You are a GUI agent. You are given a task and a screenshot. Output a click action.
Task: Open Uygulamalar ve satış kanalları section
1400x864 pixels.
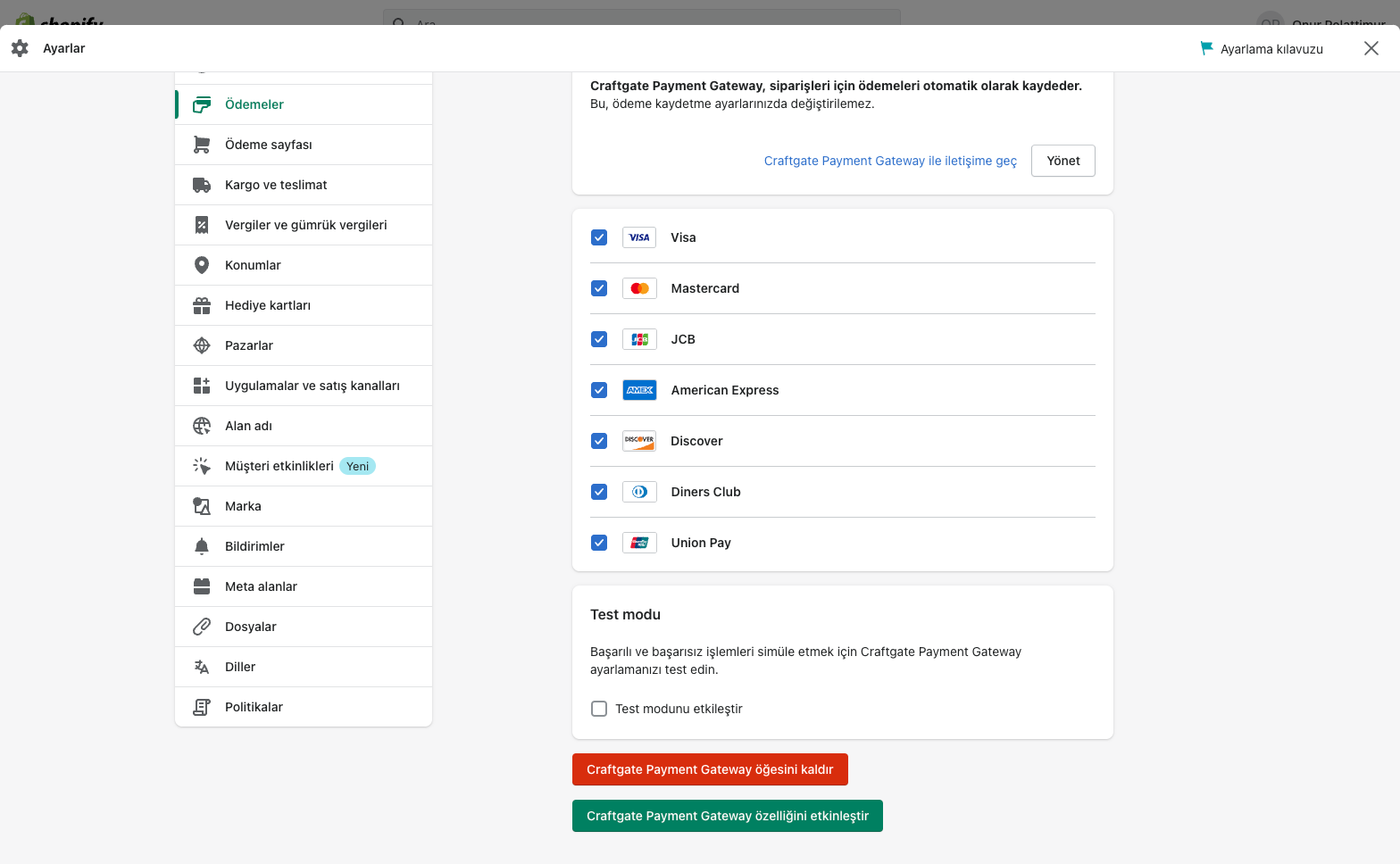tap(304, 386)
